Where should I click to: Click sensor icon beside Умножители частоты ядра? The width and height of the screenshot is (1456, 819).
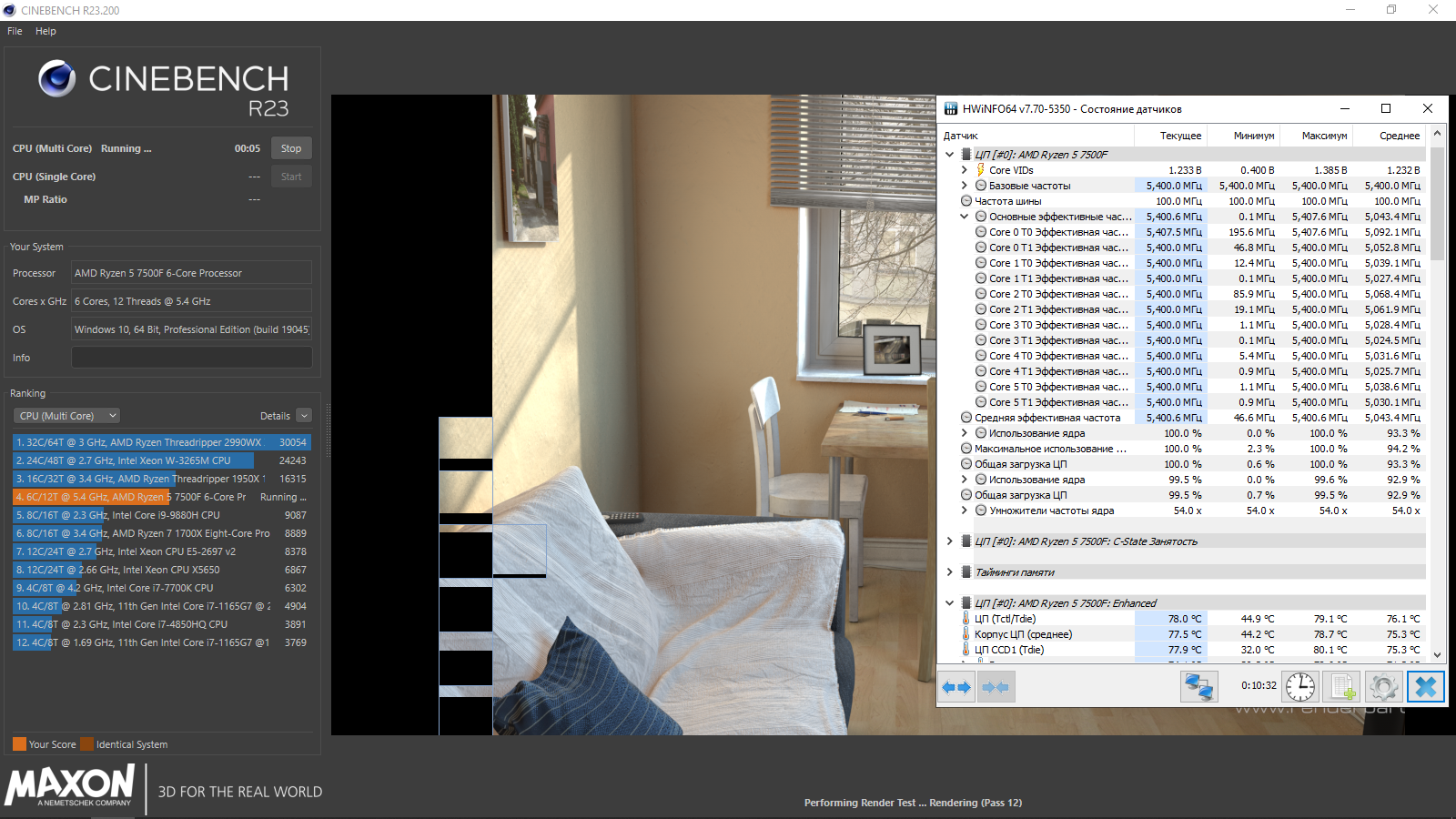point(981,511)
